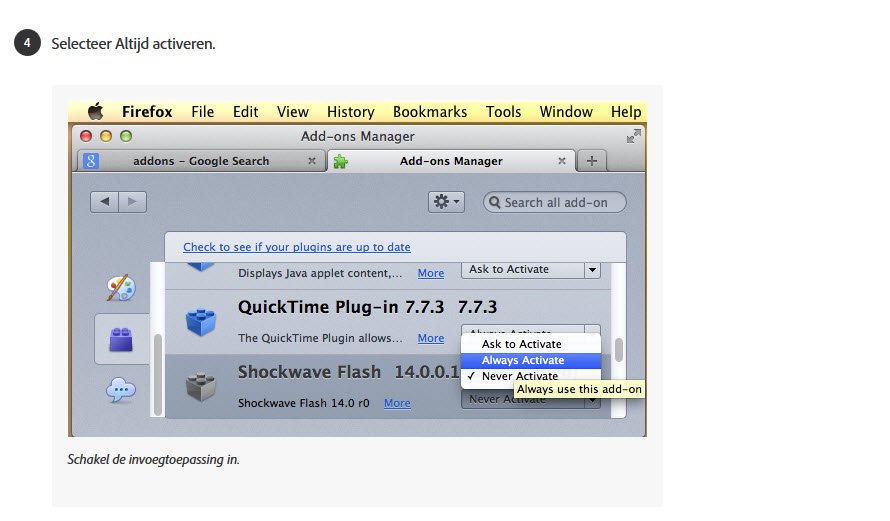Open the Shockwave Flash 'Never Activate' dropdown
Screen dimensions: 890x521
click(x=531, y=400)
